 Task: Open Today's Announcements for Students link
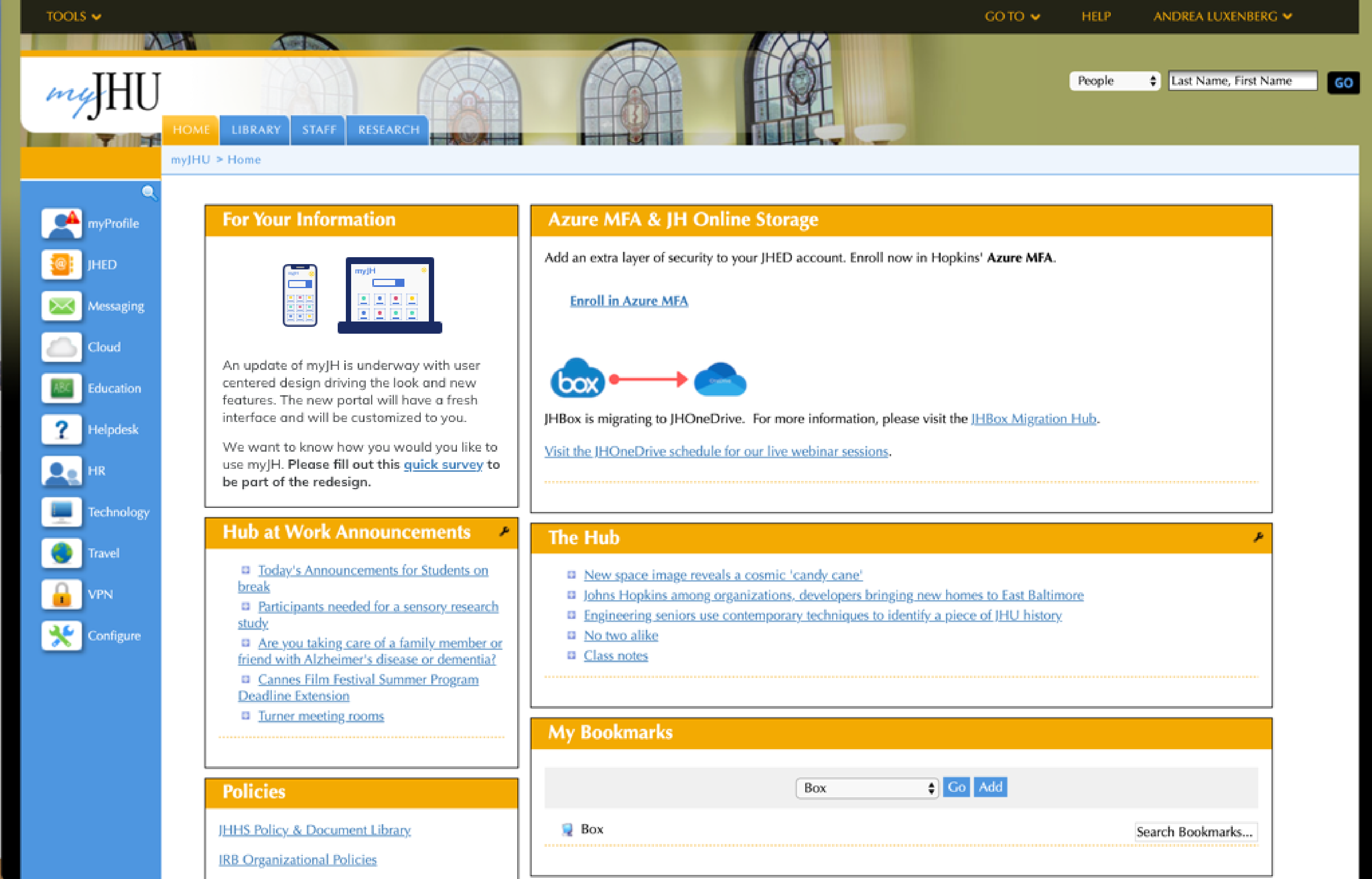[x=363, y=577]
